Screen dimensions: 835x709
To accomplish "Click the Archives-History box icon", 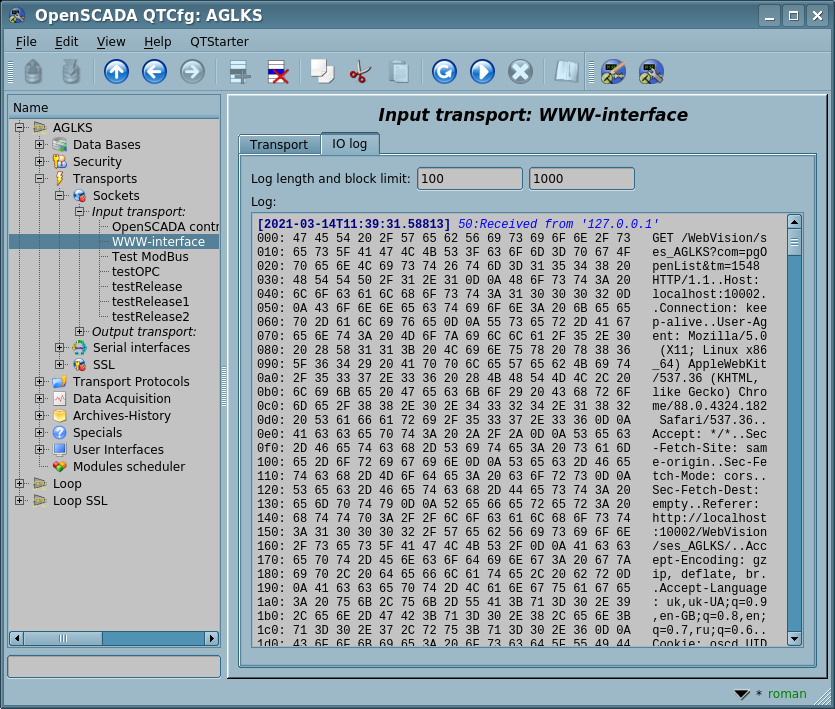I will pos(60,415).
